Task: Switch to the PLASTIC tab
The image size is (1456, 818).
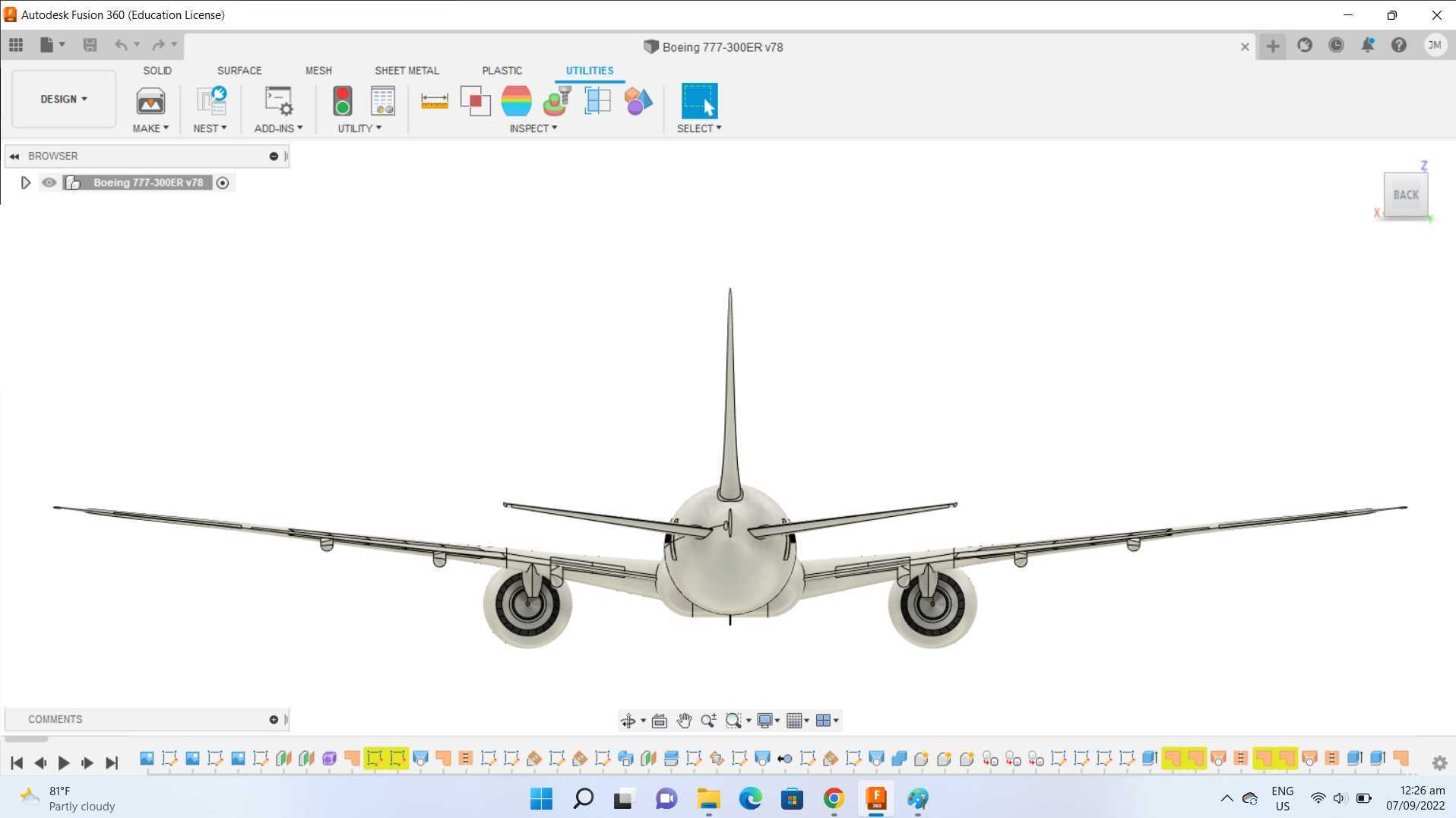Action: 502,71
